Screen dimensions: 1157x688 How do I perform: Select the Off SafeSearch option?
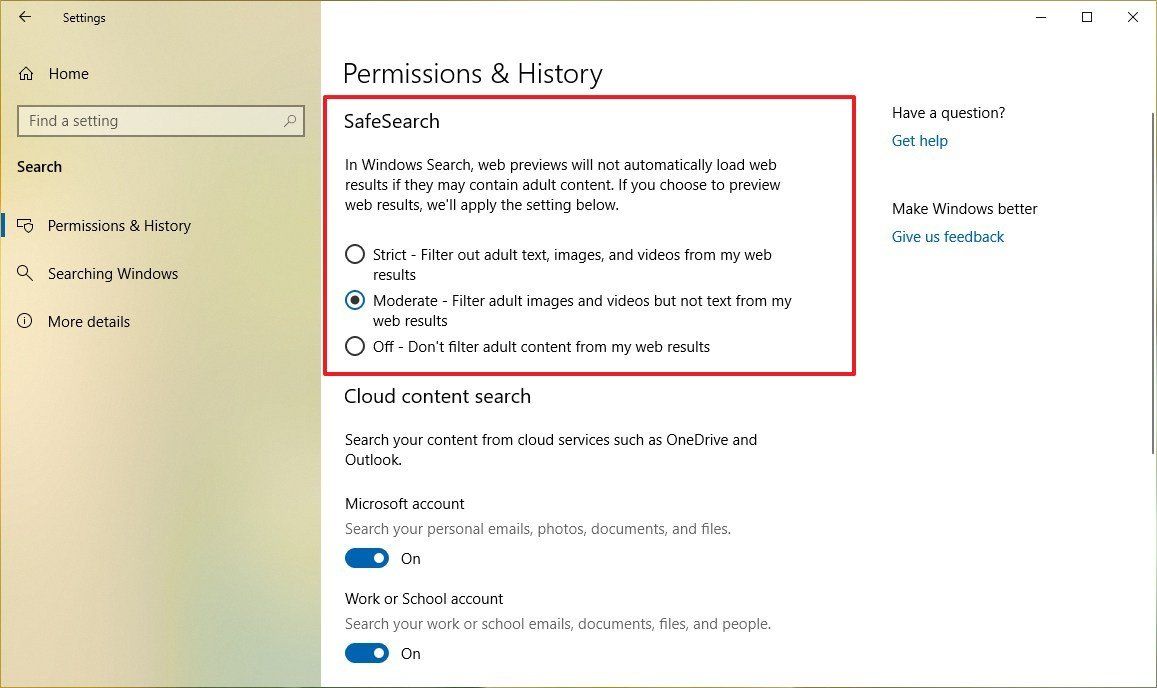click(355, 346)
